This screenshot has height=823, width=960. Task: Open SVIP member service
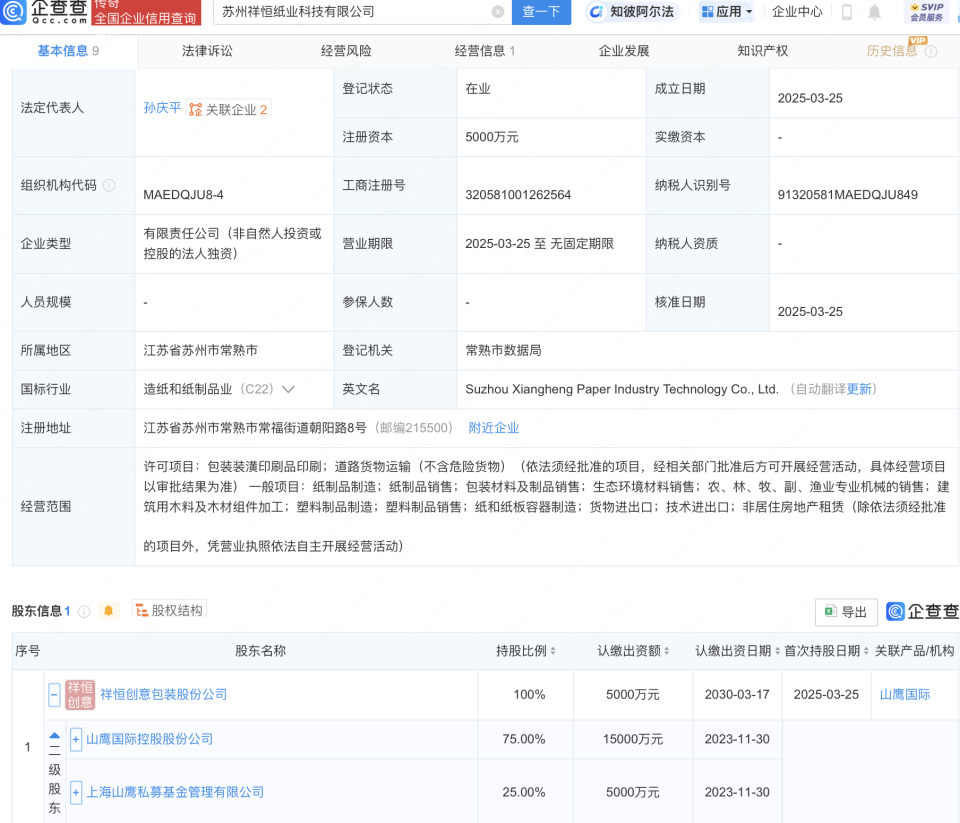[x=926, y=12]
